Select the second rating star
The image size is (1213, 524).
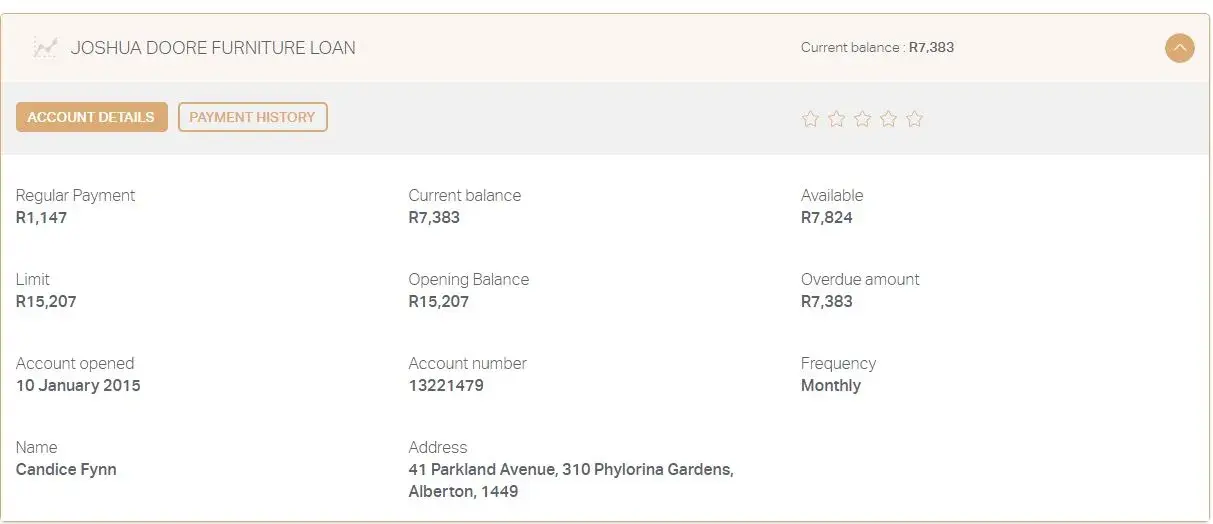point(836,119)
